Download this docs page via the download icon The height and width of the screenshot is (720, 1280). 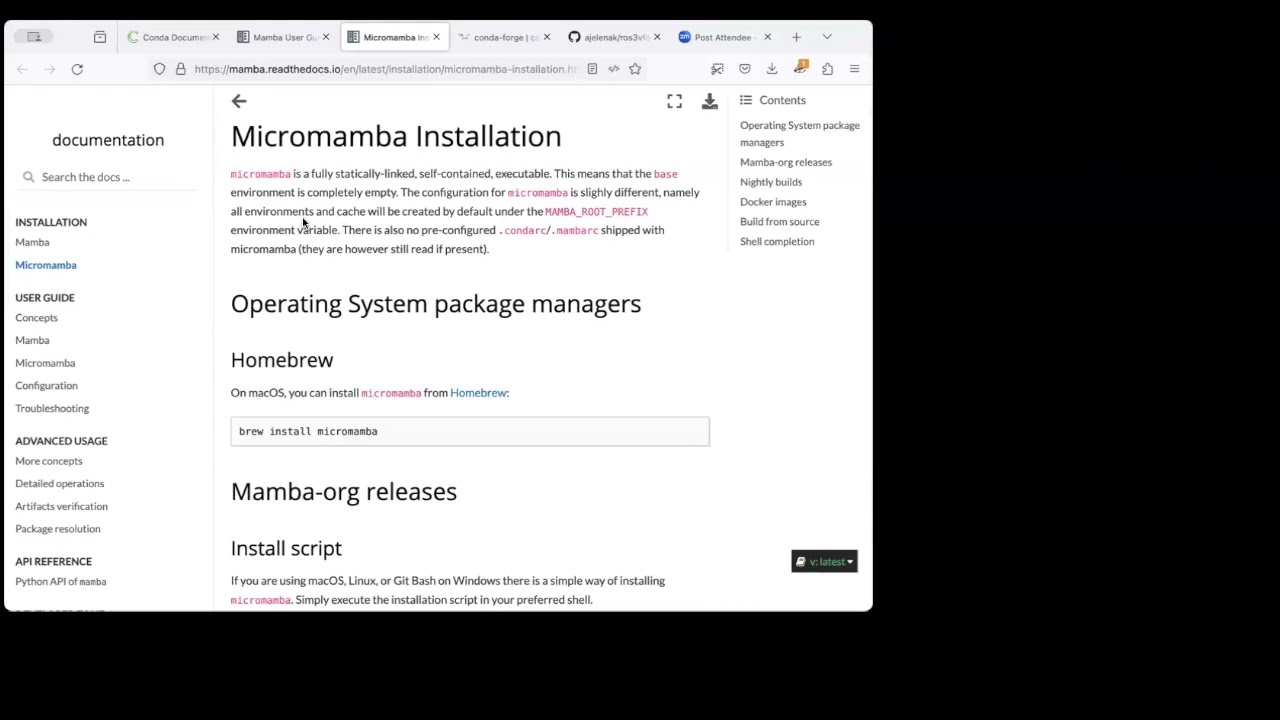tap(710, 101)
